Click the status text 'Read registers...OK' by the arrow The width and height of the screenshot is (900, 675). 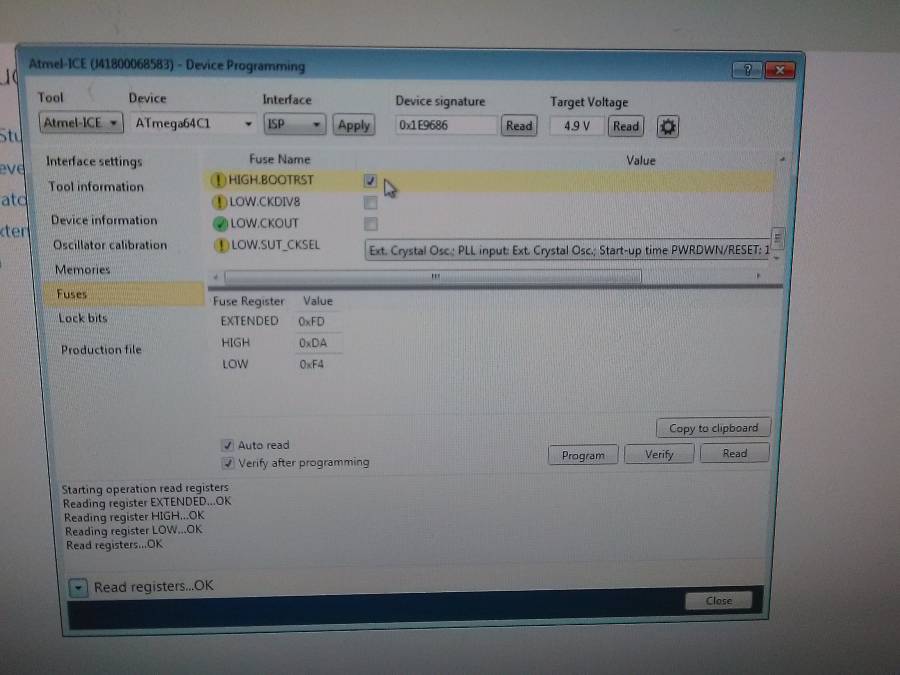point(153,587)
